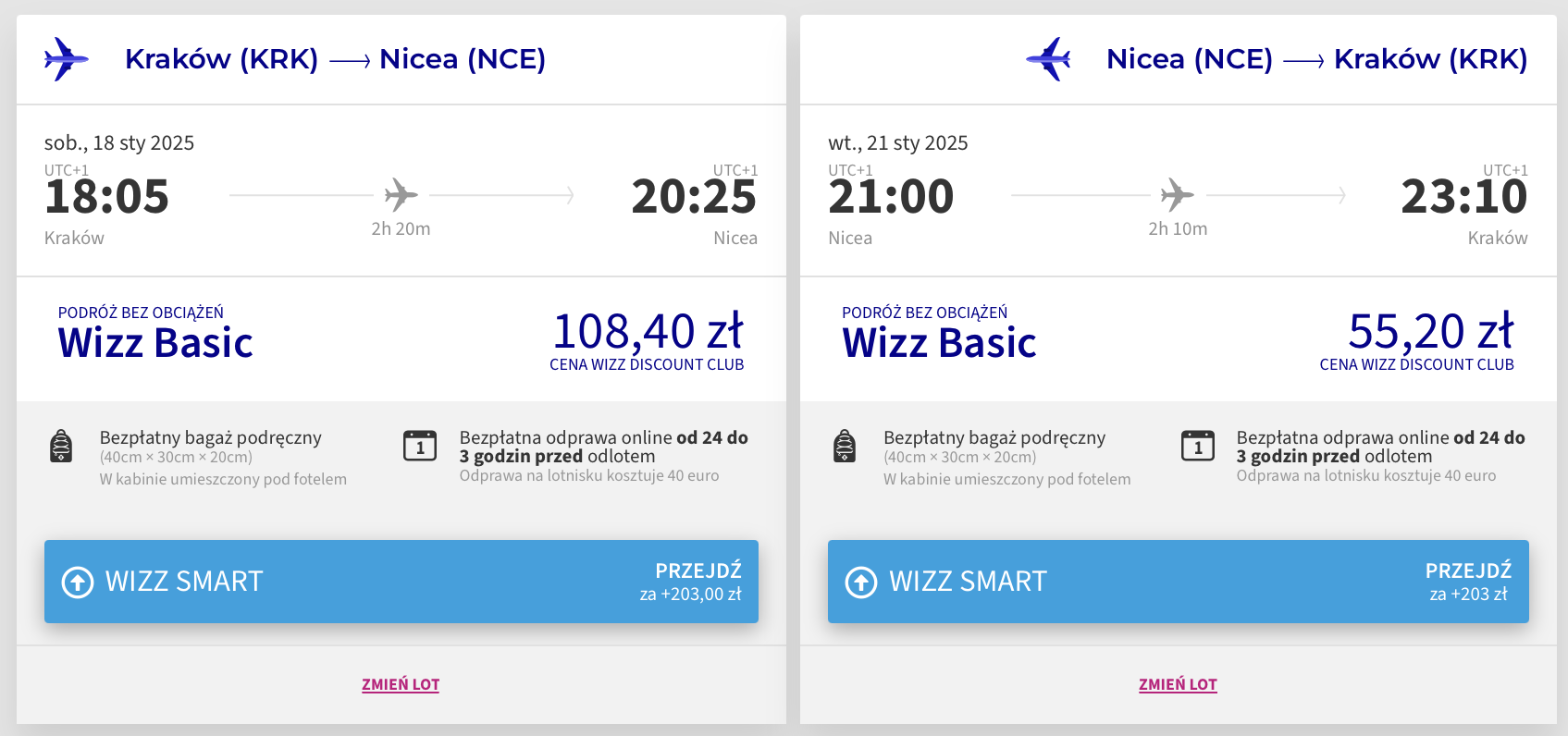Image resolution: width=1568 pixels, height=736 pixels.
Task: Click the up-arrow circle icon on the return WIZZ SMART
Action: point(861,582)
